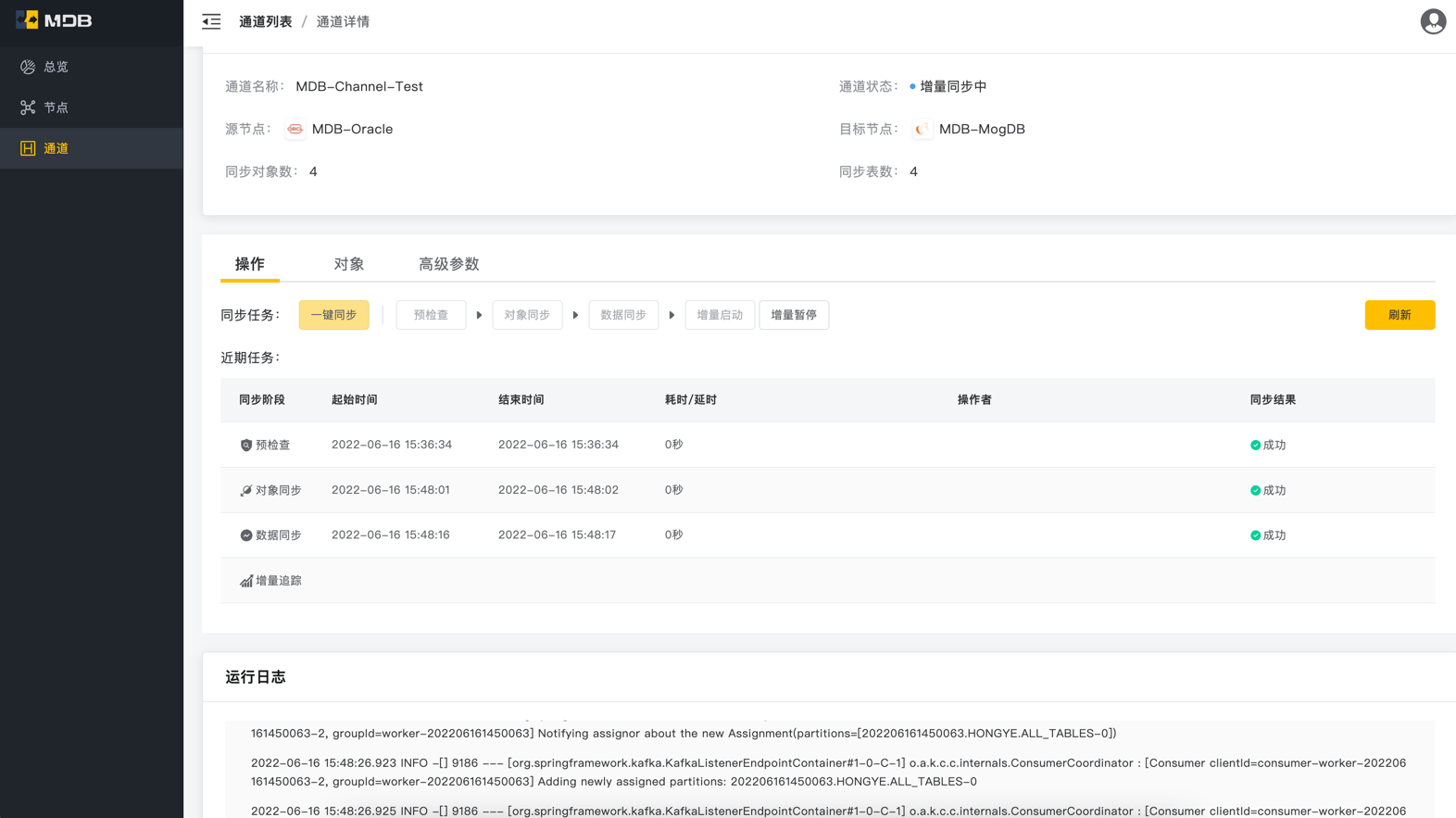Click the blue status dot next to 增量同步中
1456x818 pixels.
tap(912, 86)
